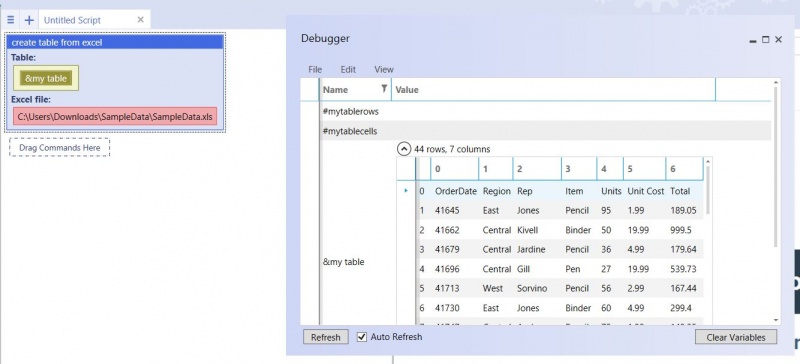Click the Debugger scrollbar up arrow
800x364 pixels.
pos(776,82)
